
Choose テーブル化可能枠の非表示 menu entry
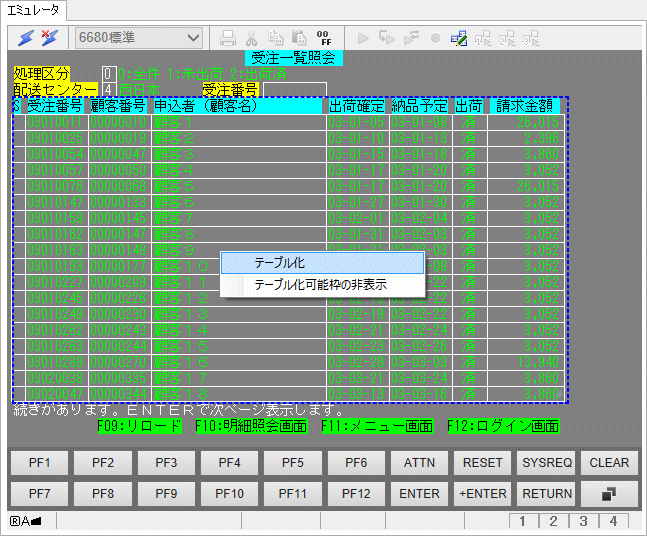322,285
